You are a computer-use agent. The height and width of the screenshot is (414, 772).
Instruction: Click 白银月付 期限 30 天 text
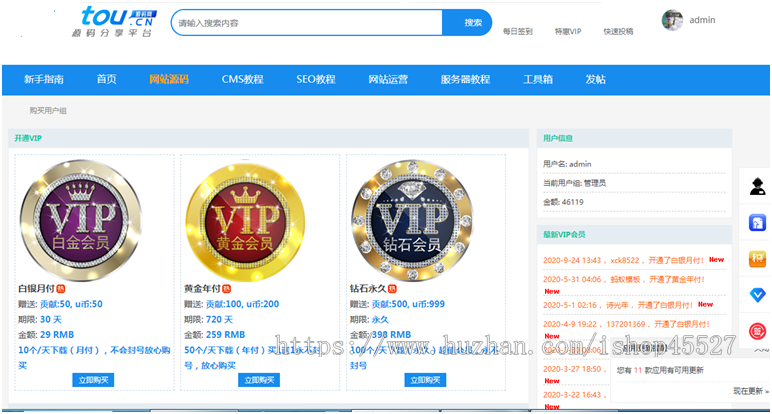tap(40, 319)
